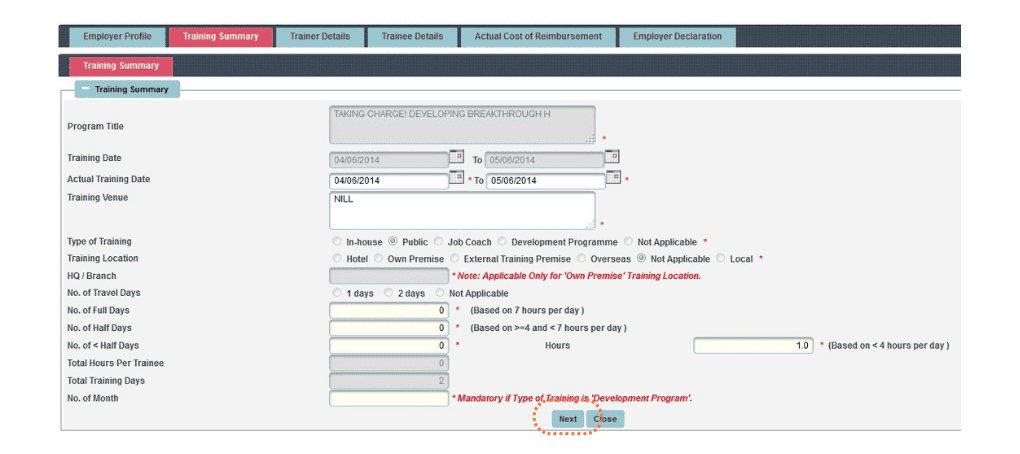Screen dimensions: 1020x454
Task: Open calendar for Actual Training Date start
Action: [x=457, y=178]
